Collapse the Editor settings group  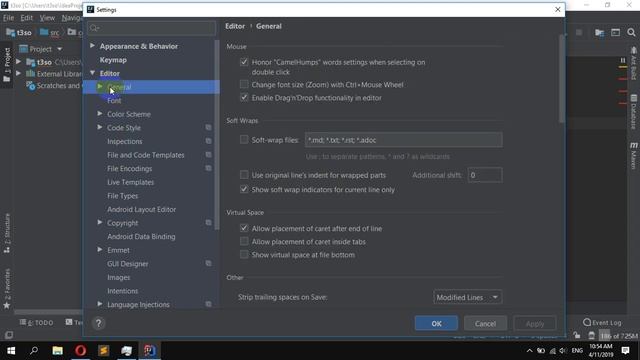tap(92, 73)
